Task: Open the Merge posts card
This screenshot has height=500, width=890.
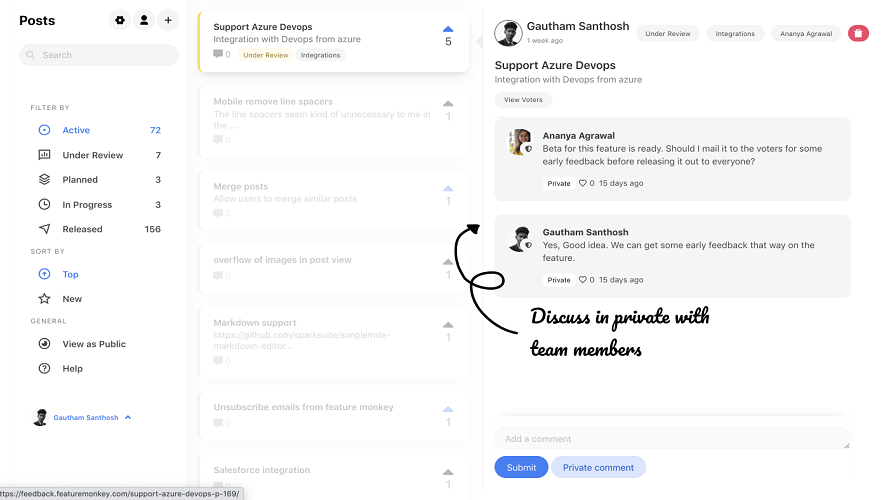Action: click(334, 200)
